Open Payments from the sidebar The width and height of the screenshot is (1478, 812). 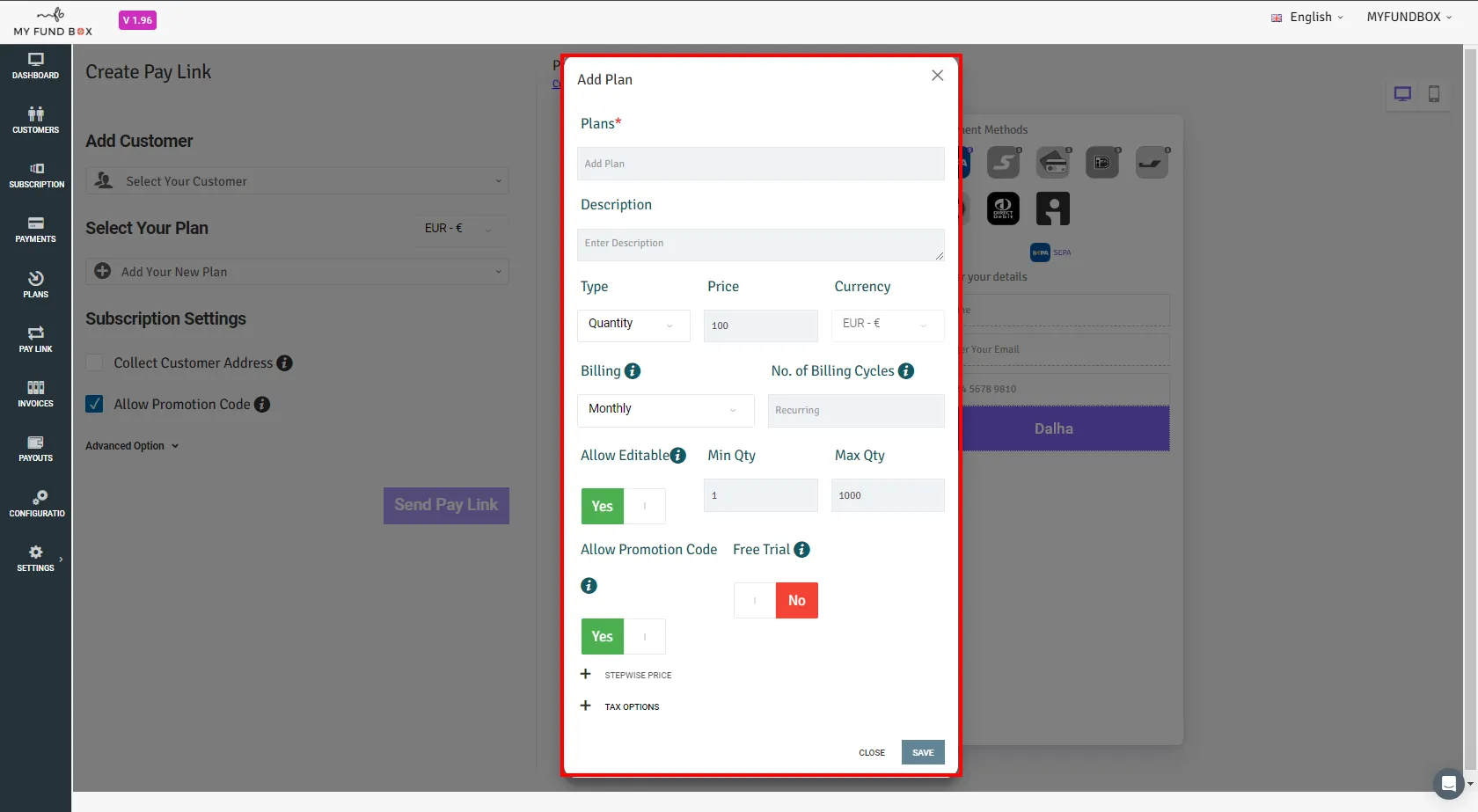point(35,230)
